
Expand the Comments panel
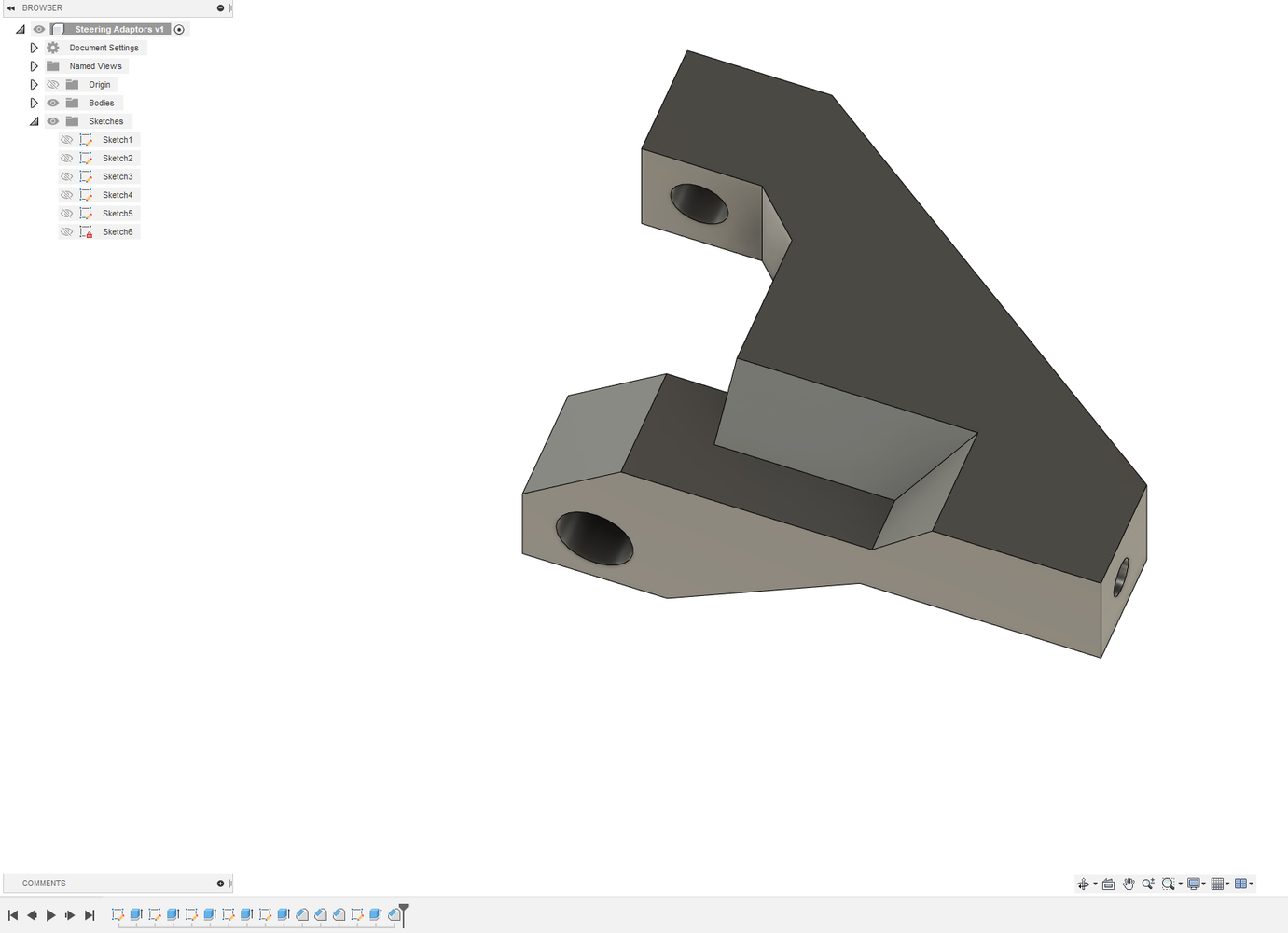tap(220, 884)
